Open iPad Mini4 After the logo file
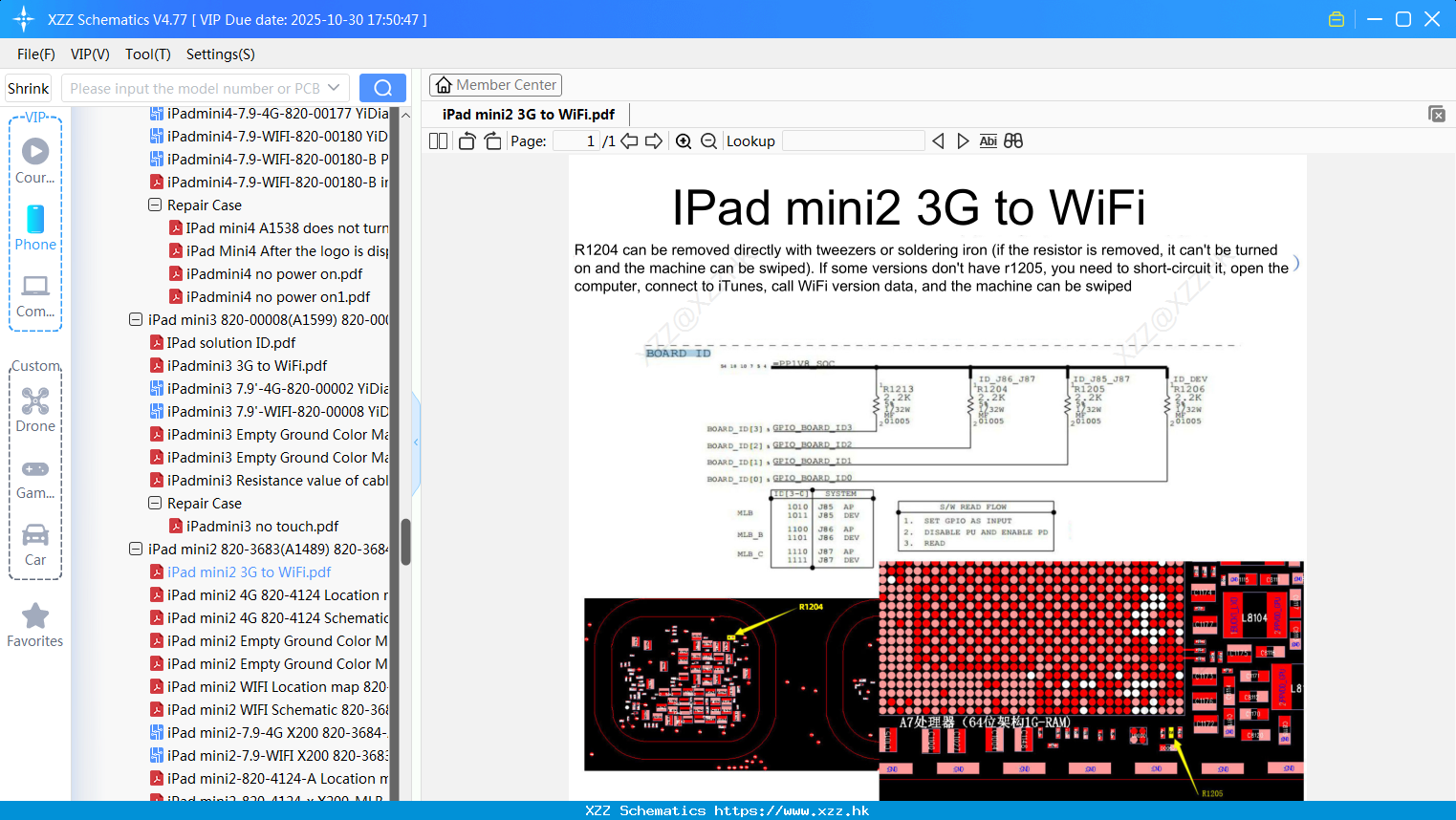This screenshot has width=1456, height=820. pyautogui.click(x=287, y=250)
